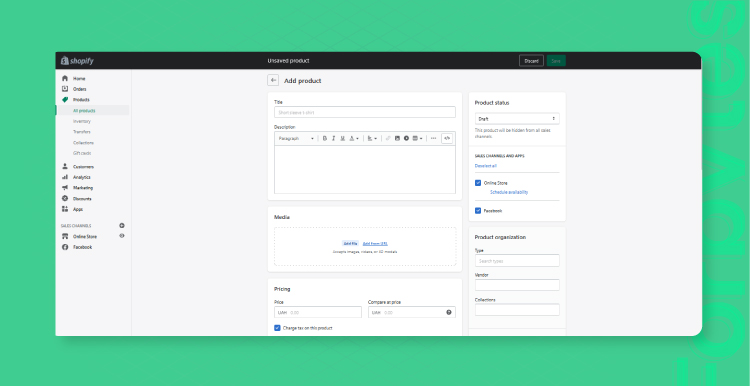This screenshot has width=750, height=386.
Task: View online store using the eye icon
Action: 122,236
